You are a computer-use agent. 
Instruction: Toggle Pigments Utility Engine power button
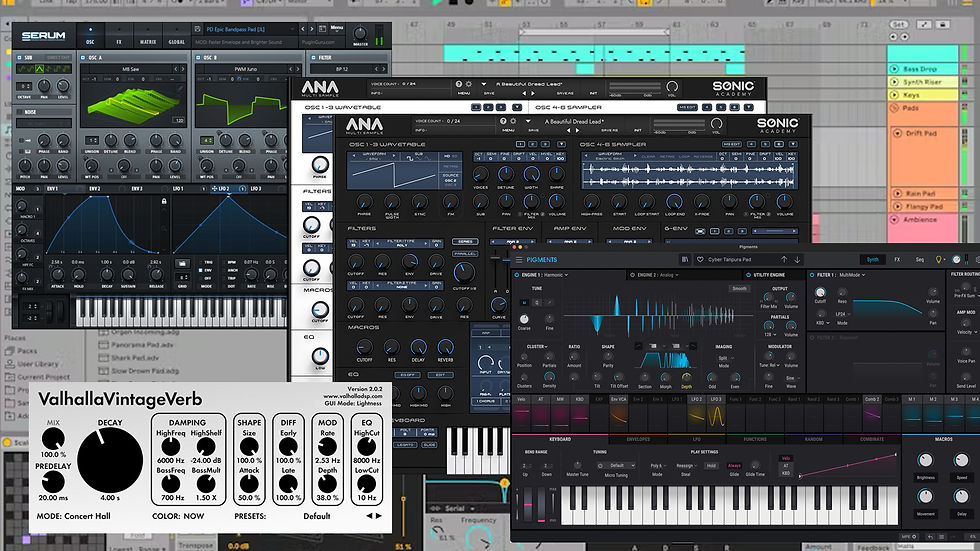tap(748, 275)
